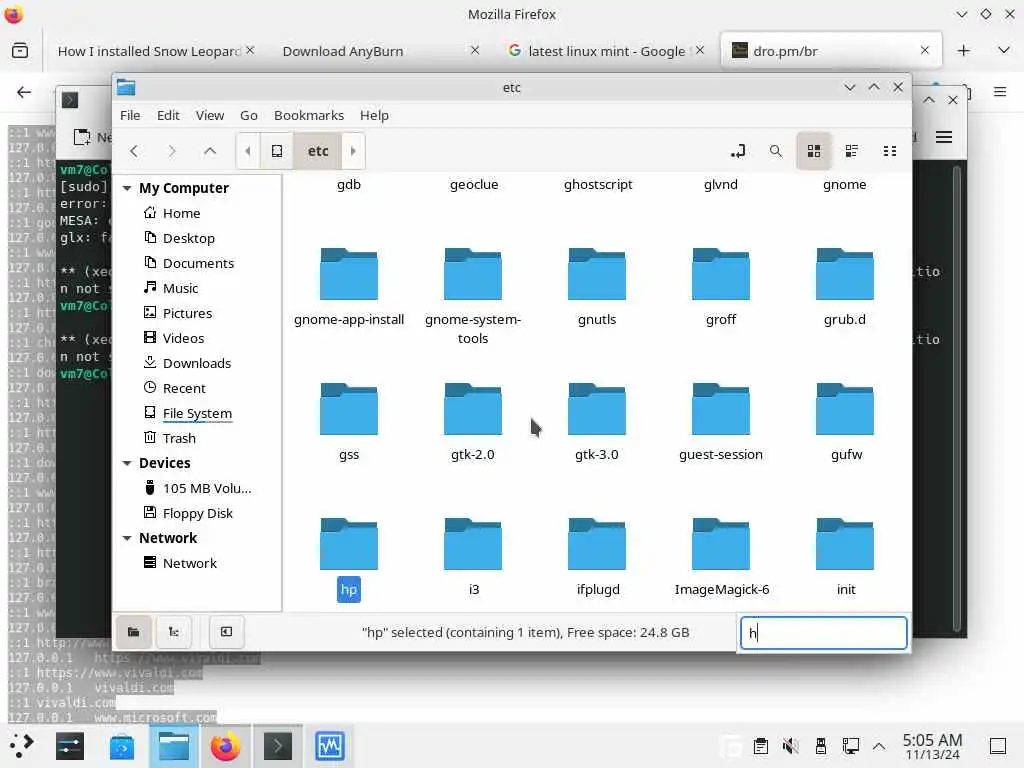Open 105 MB Volume device
1024x768 pixels.
click(x=206, y=488)
